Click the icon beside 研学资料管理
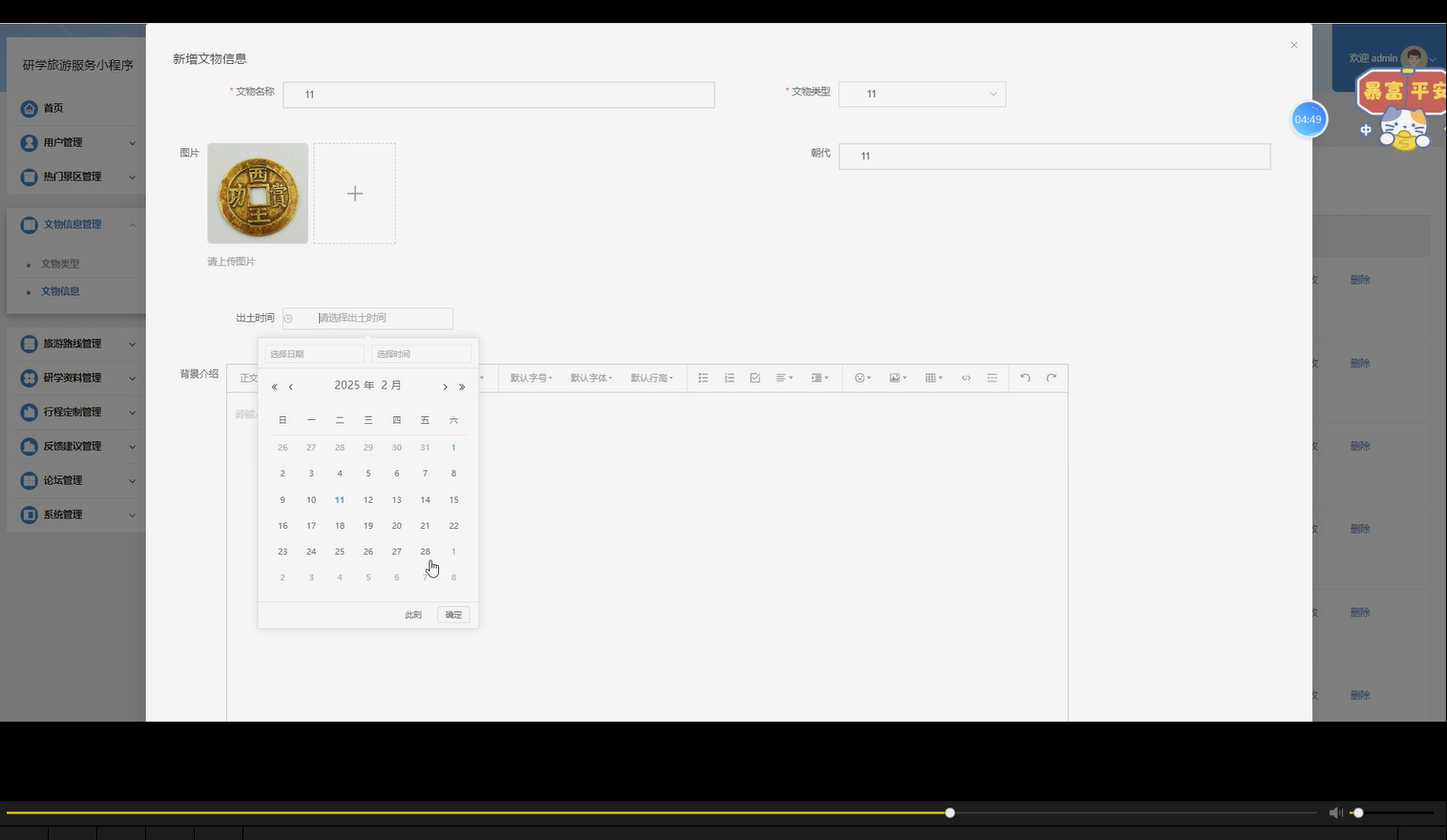1447x840 pixels. pos(29,378)
